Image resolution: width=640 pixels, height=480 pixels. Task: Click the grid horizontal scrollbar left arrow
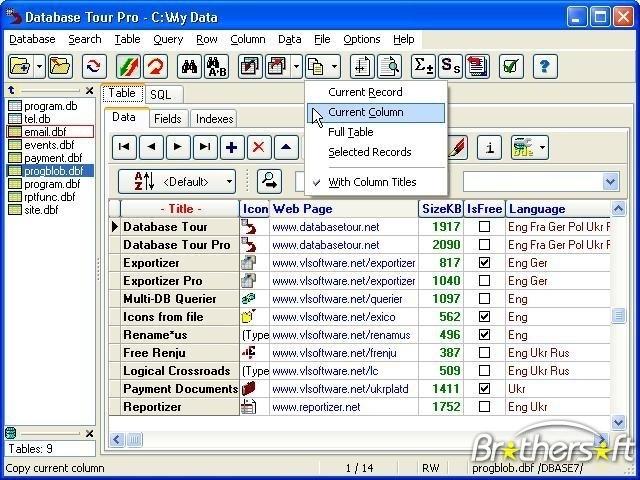tap(117, 440)
